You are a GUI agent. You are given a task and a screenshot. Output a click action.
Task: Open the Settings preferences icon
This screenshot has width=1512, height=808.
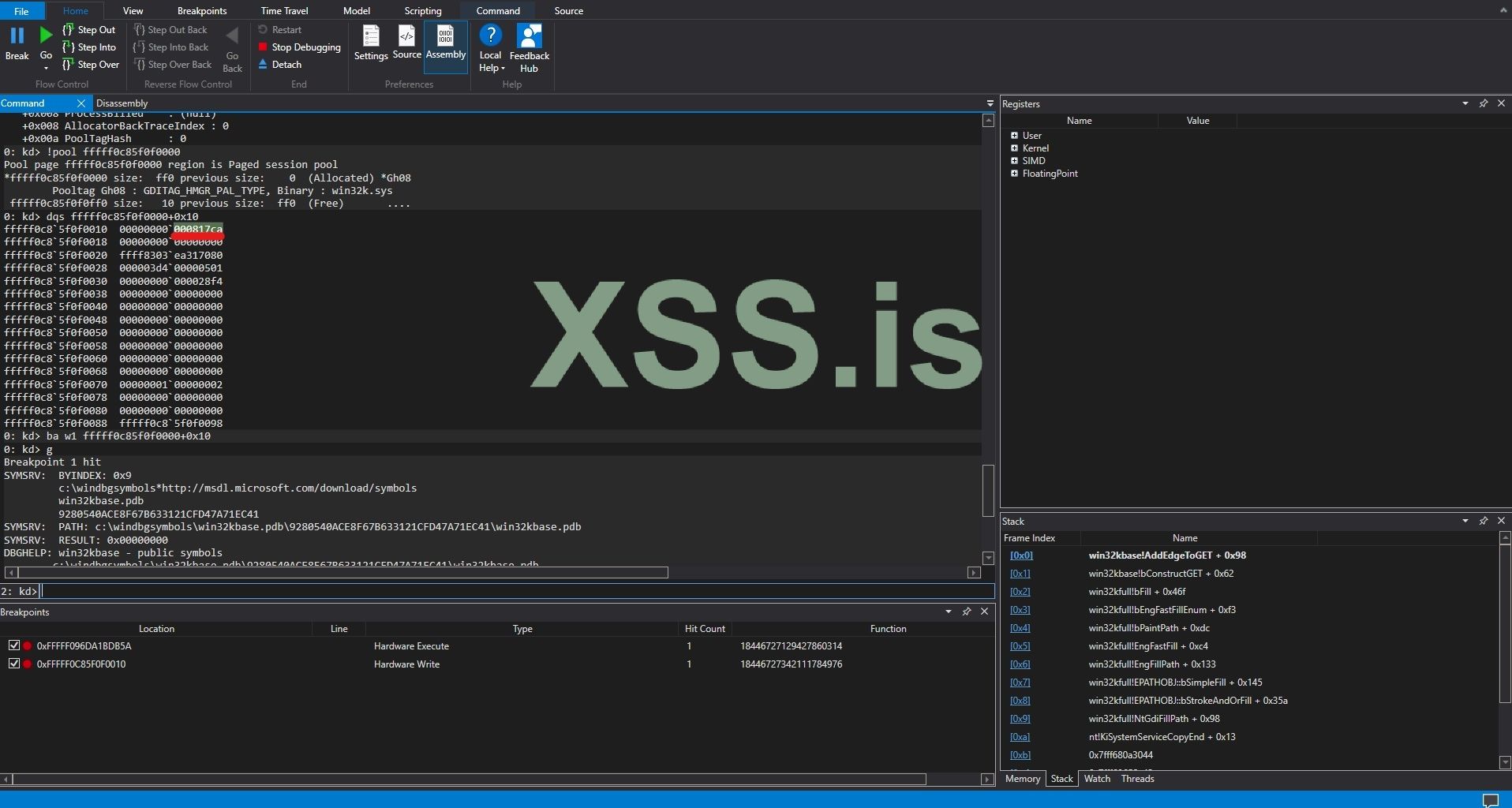[370, 37]
